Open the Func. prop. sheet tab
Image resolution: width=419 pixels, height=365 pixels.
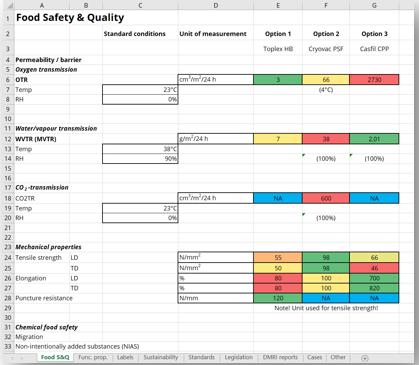[93, 357]
